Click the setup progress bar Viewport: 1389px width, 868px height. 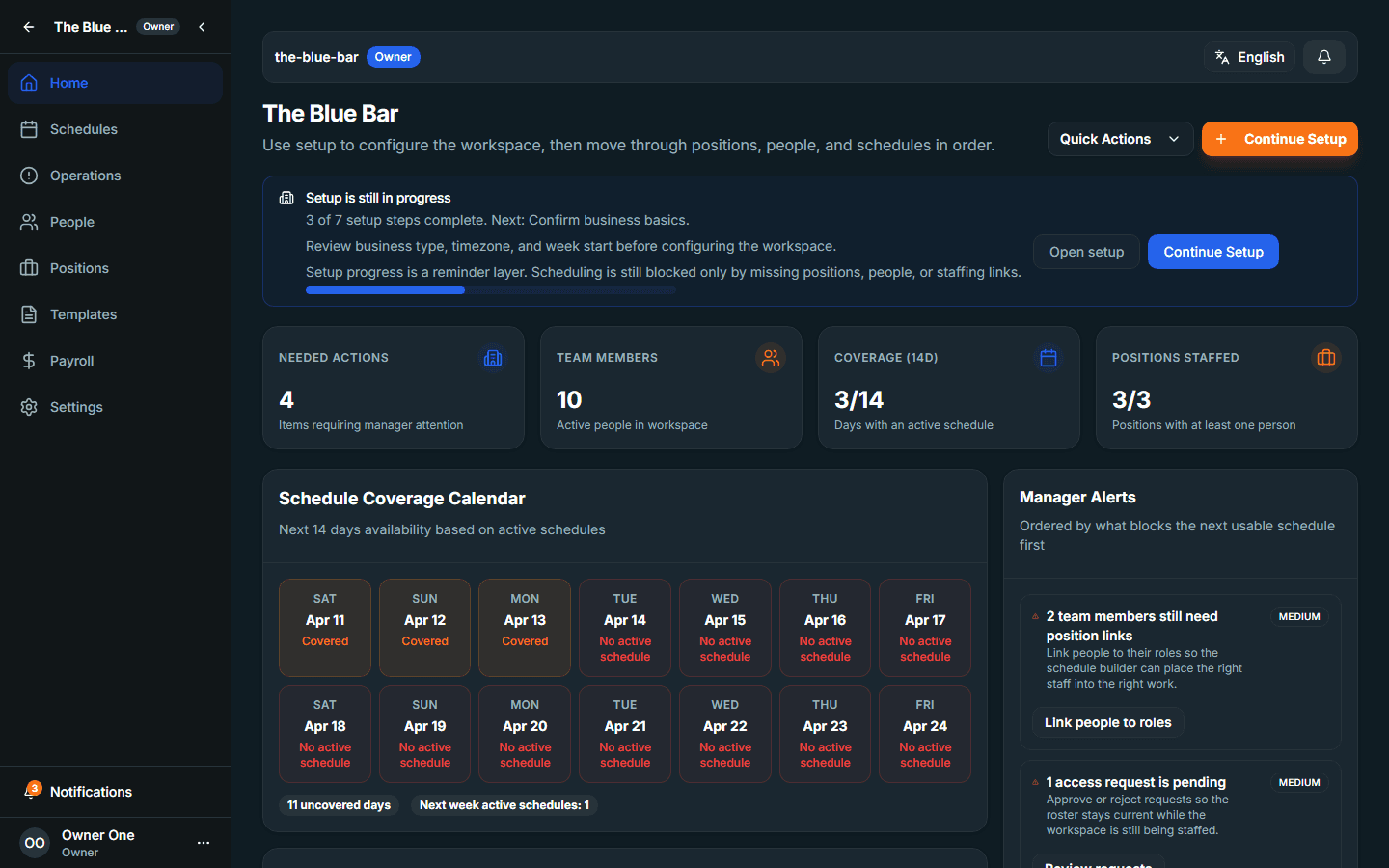491,290
